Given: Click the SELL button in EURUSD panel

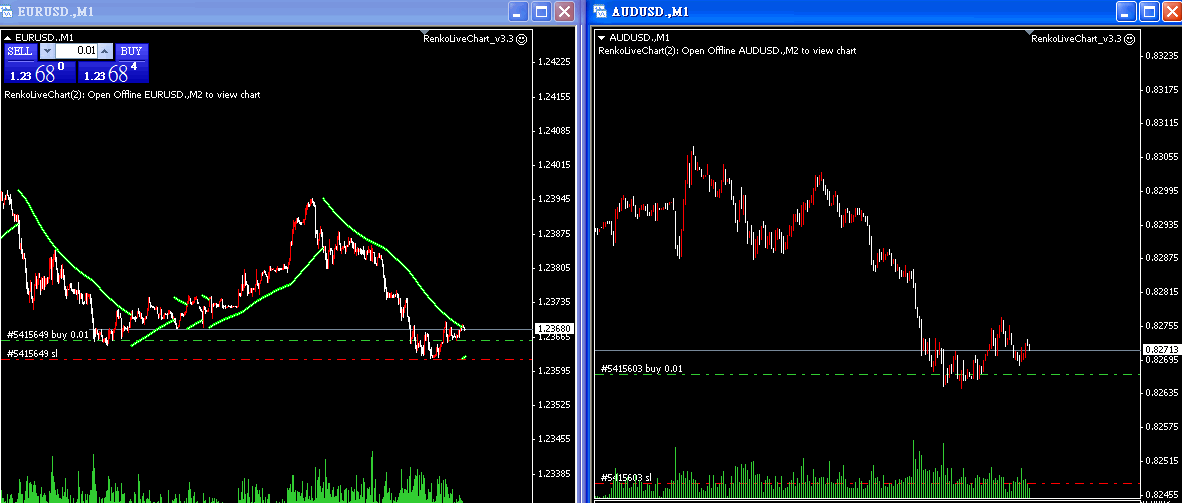Looking at the screenshot, I should 20,51.
